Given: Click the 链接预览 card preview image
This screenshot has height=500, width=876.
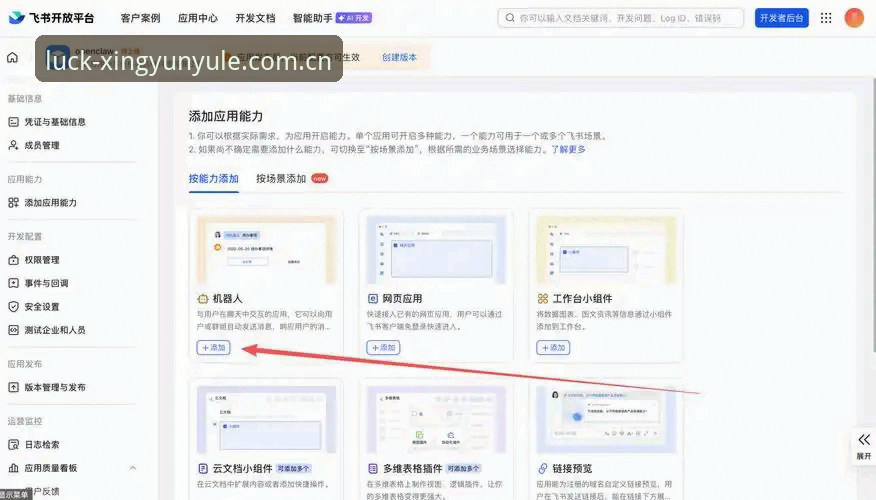Looking at the screenshot, I should coord(607,419).
